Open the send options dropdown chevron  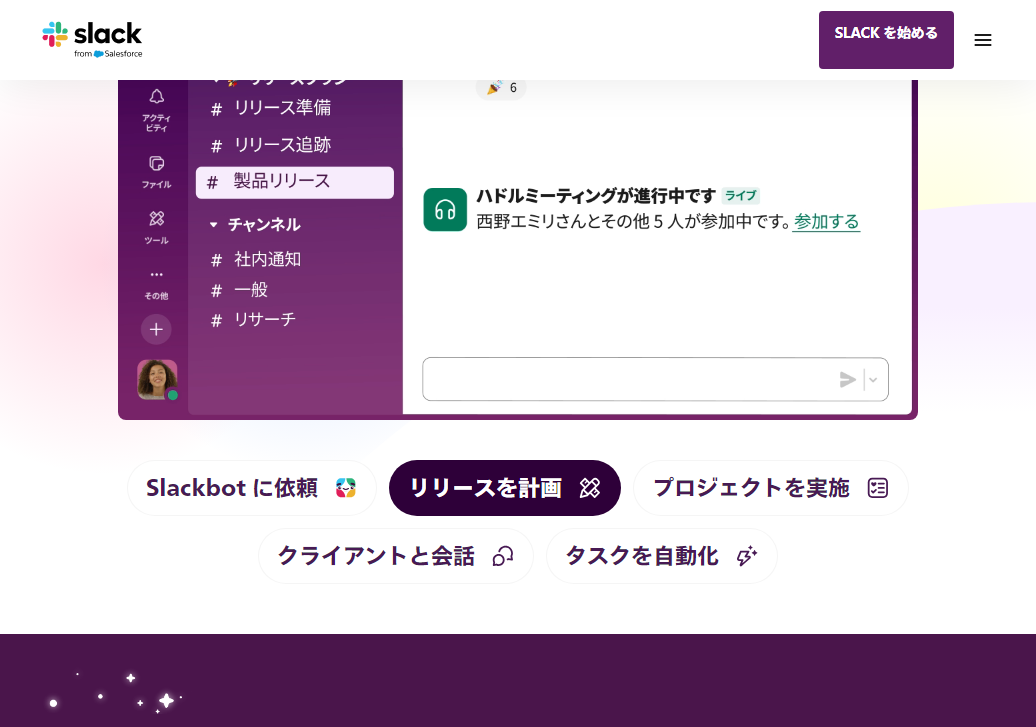pos(873,380)
